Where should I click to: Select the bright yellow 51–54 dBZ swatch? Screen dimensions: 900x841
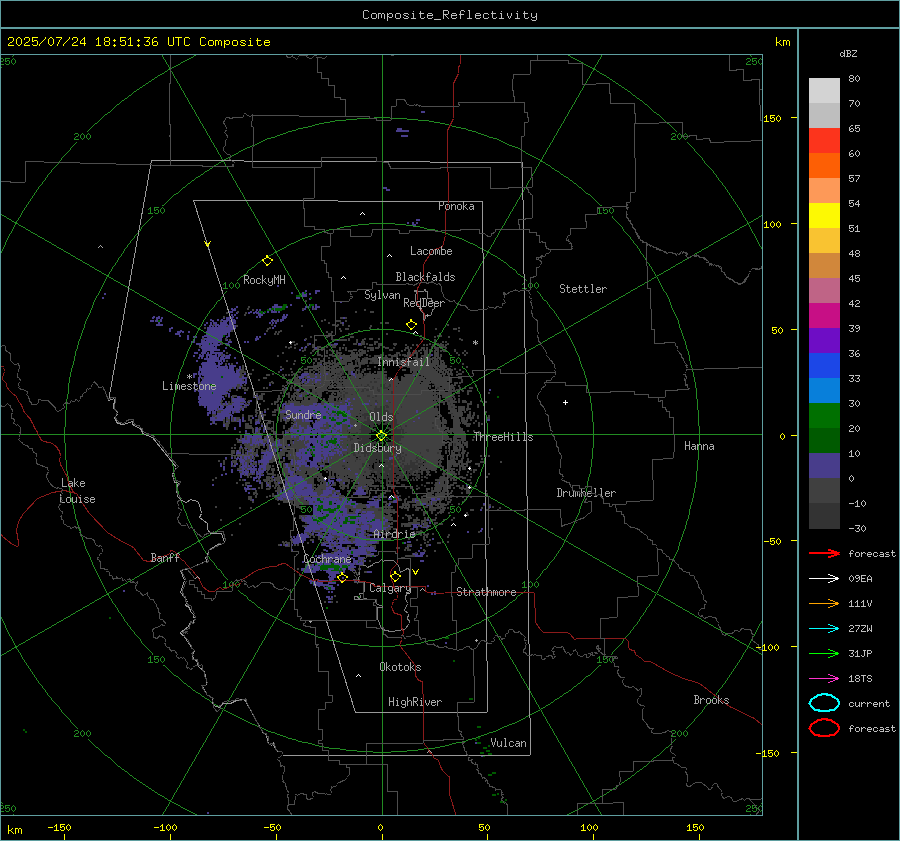pos(824,216)
